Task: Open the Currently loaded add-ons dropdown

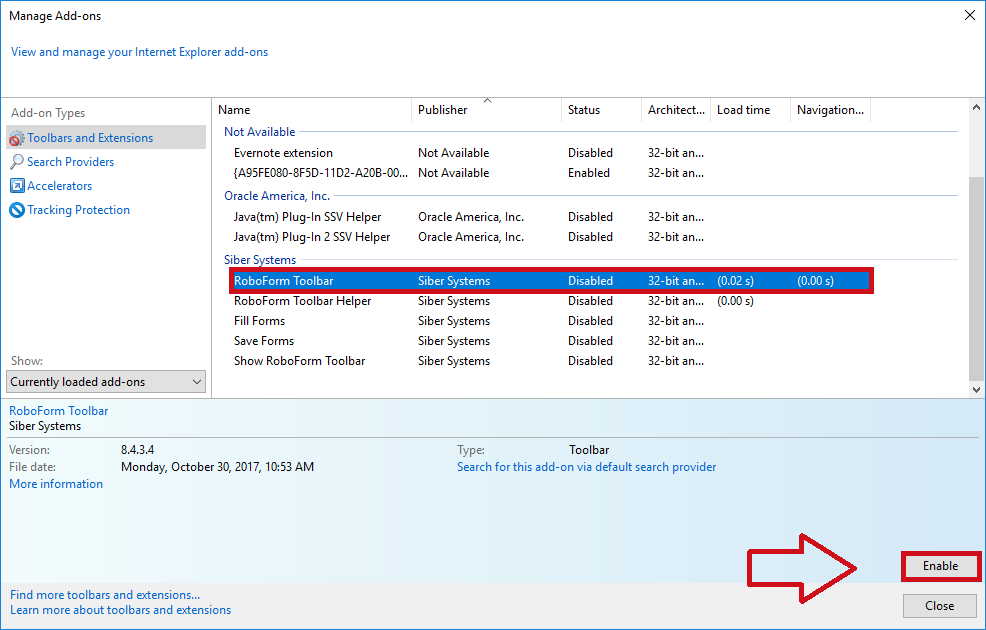Action: [106, 382]
